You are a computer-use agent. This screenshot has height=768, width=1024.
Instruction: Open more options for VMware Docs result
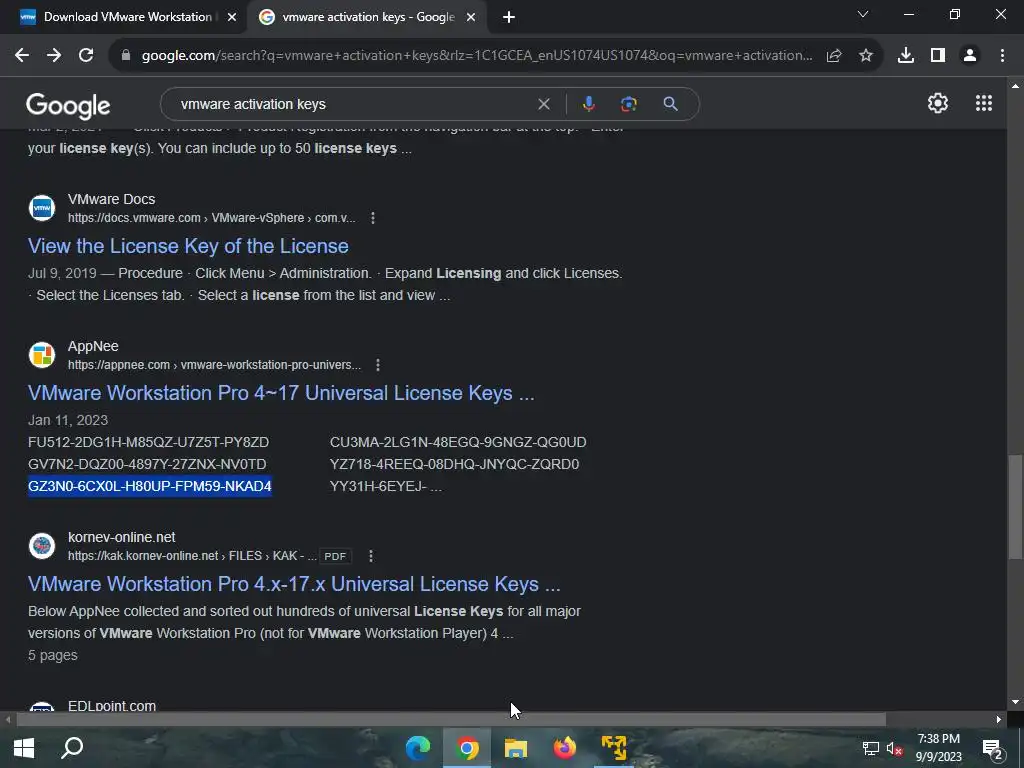coord(373,218)
